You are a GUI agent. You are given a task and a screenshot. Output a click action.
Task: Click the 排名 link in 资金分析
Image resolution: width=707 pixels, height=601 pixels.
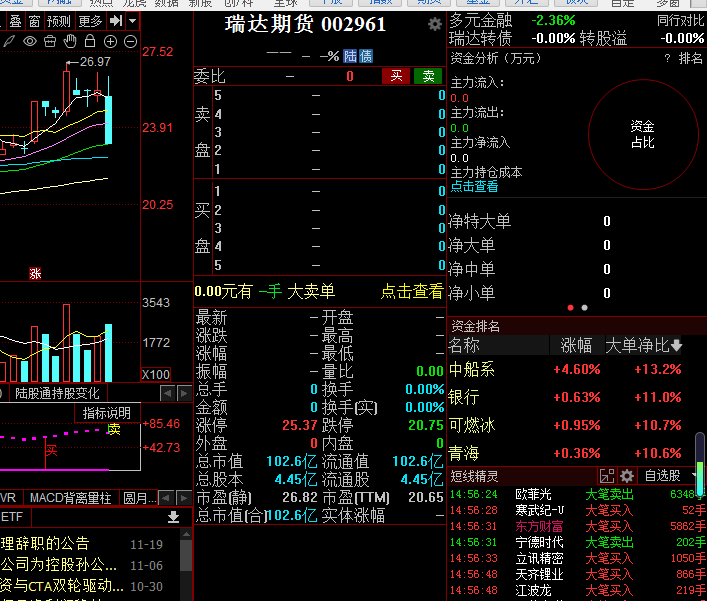[690, 58]
